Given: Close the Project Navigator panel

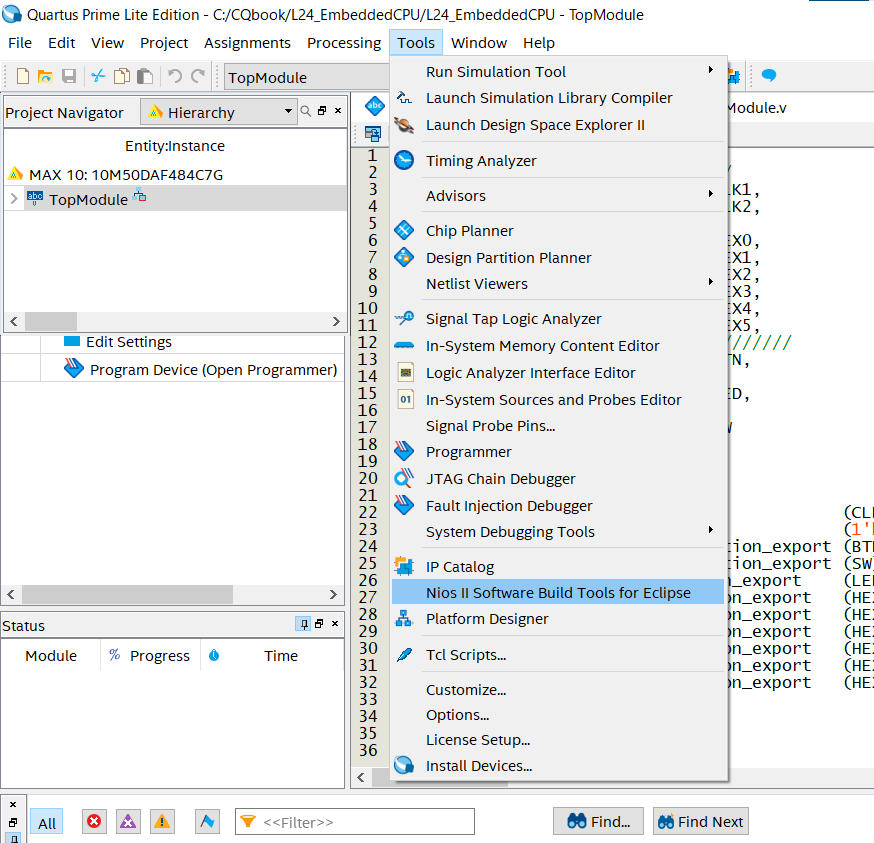Looking at the screenshot, I should 338,111.
